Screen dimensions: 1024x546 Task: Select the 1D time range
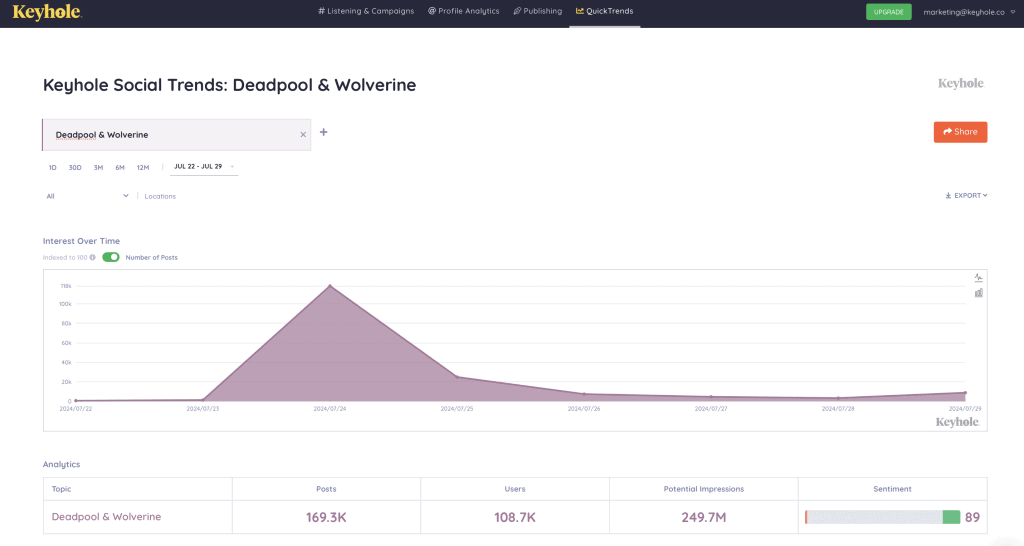coord(52,168)
